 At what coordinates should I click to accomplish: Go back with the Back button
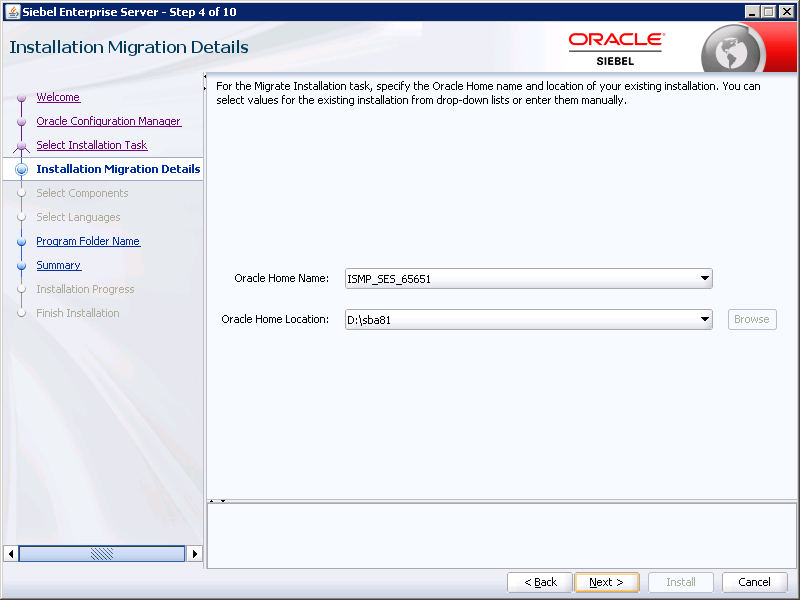pyautogui.click(x=540, y=582)
